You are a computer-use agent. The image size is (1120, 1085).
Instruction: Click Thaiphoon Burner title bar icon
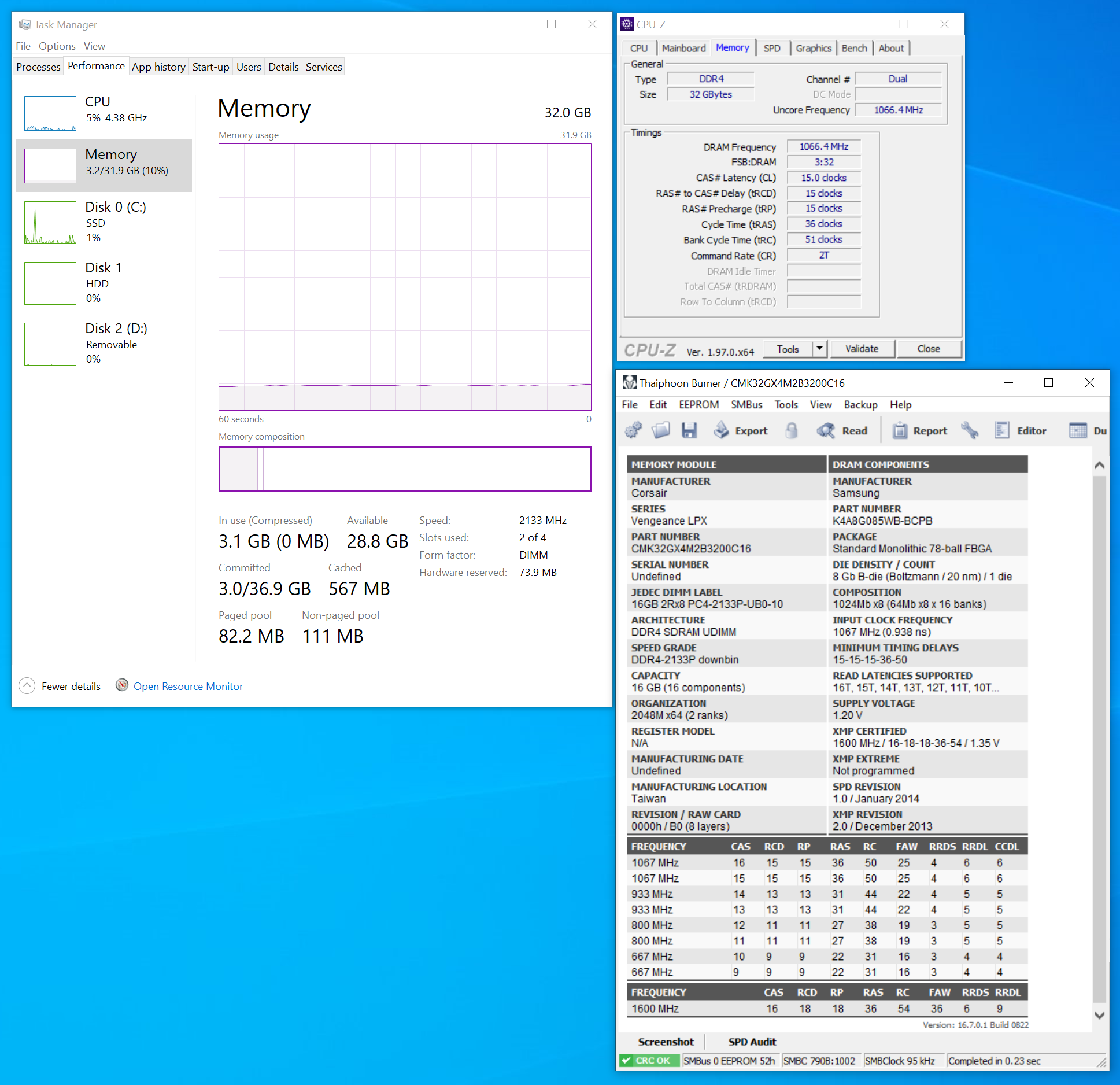pos(629,382)
